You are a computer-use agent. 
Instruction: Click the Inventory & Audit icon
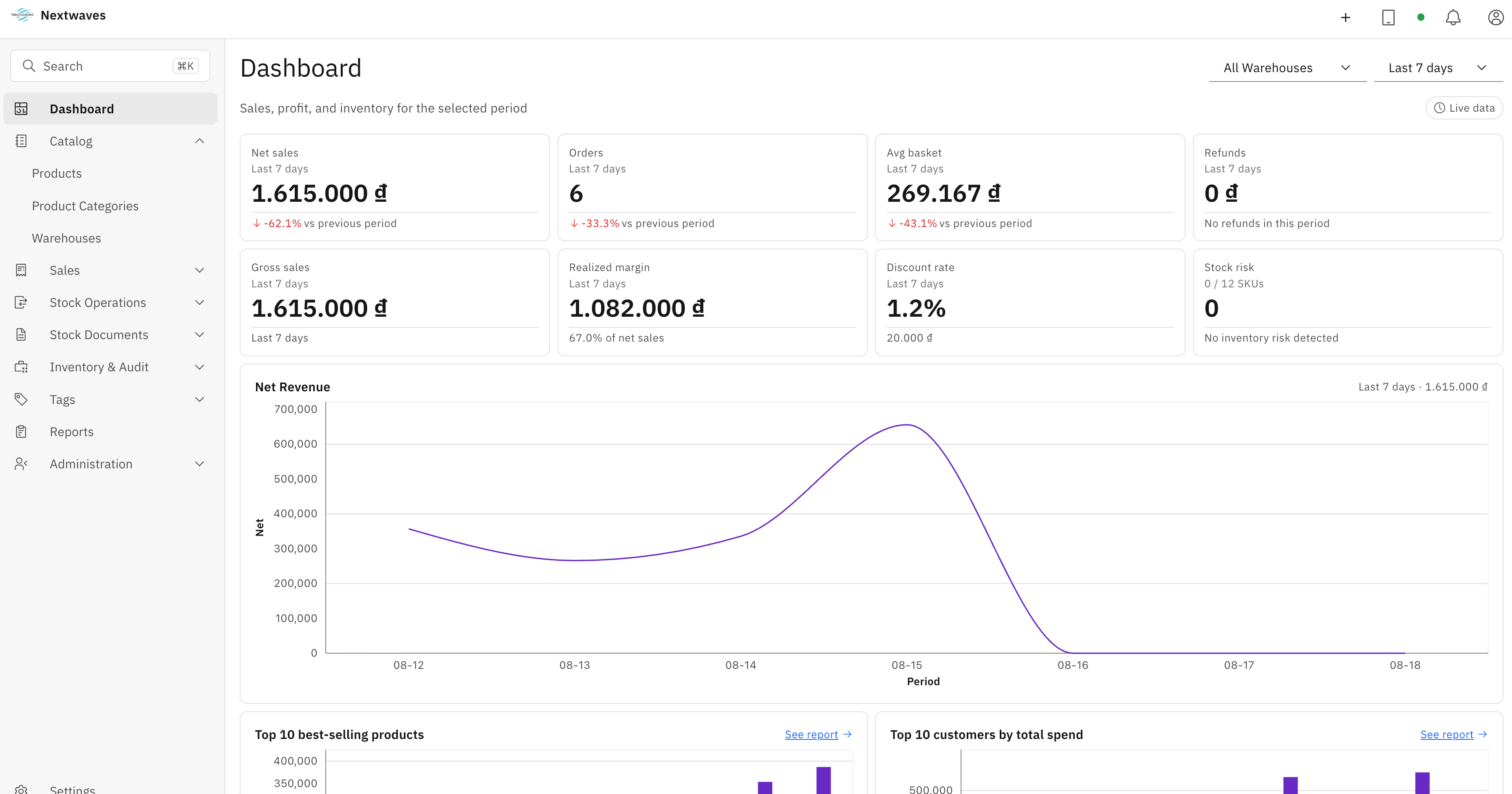coord(21,367)
